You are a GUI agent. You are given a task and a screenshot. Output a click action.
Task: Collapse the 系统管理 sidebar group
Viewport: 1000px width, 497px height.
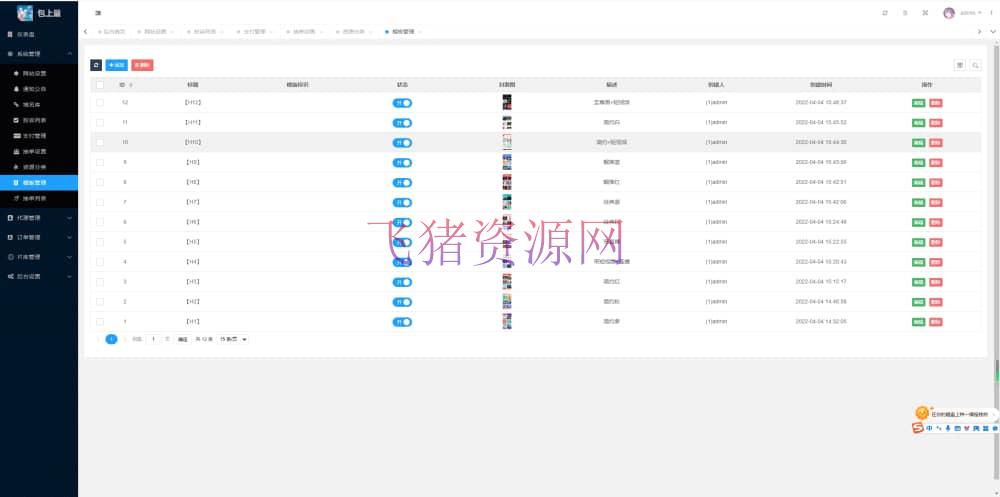coord(39,54)
